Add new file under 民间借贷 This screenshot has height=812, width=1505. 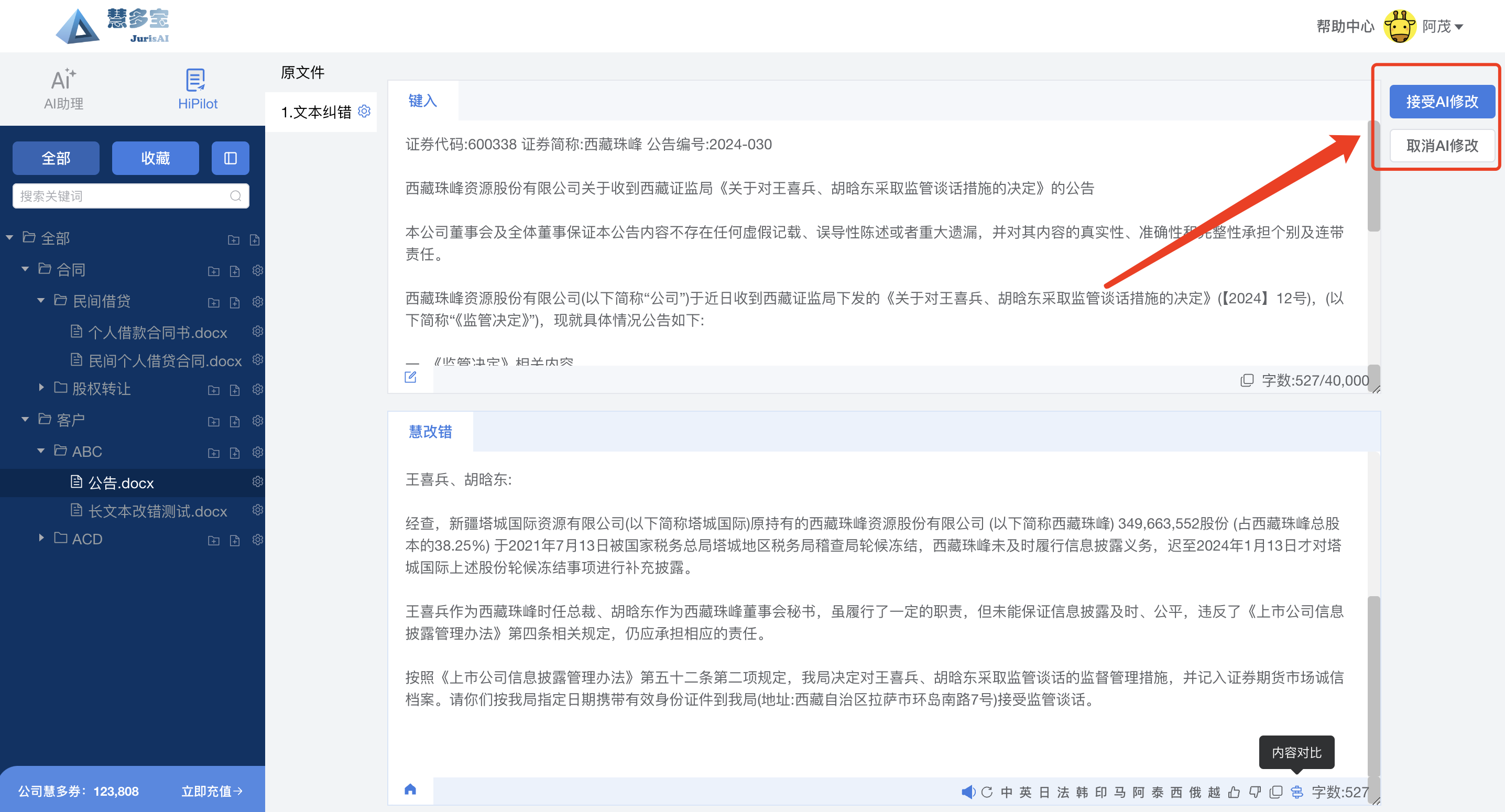coord(235,303)
